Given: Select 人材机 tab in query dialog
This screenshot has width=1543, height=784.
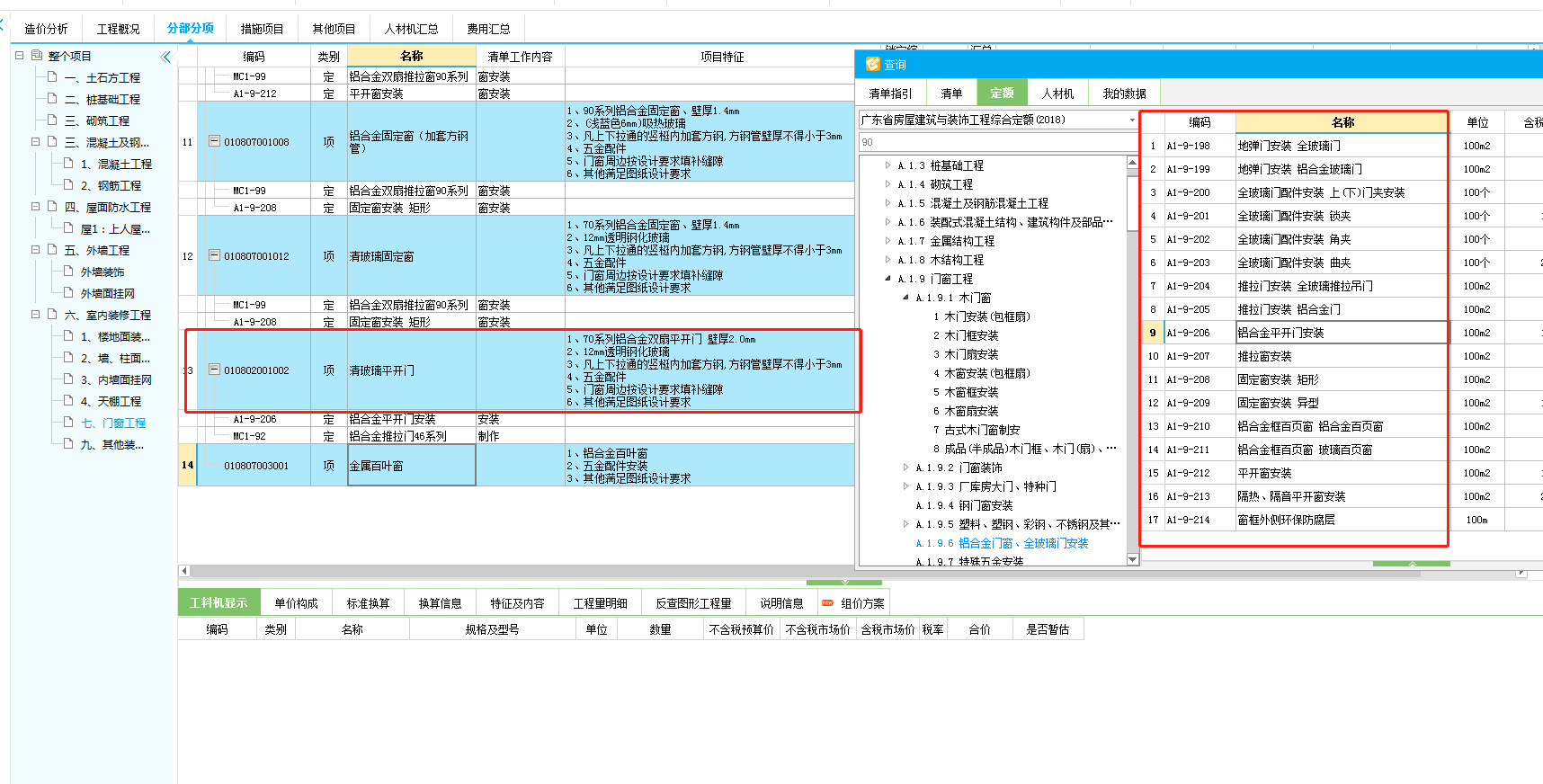Looking at the screenshot, I should coord(1057,94).
